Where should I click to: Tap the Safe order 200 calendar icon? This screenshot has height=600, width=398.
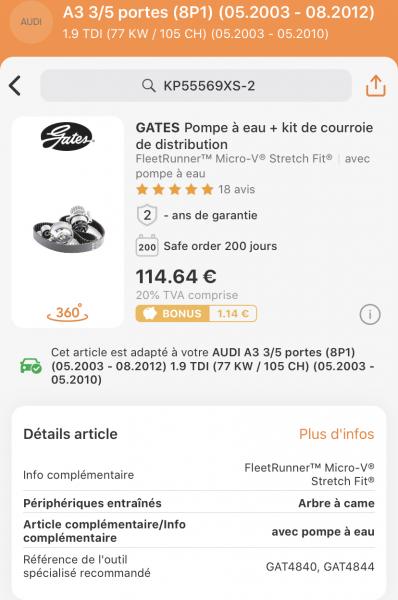pyautogui.click(x=147, y=246)
